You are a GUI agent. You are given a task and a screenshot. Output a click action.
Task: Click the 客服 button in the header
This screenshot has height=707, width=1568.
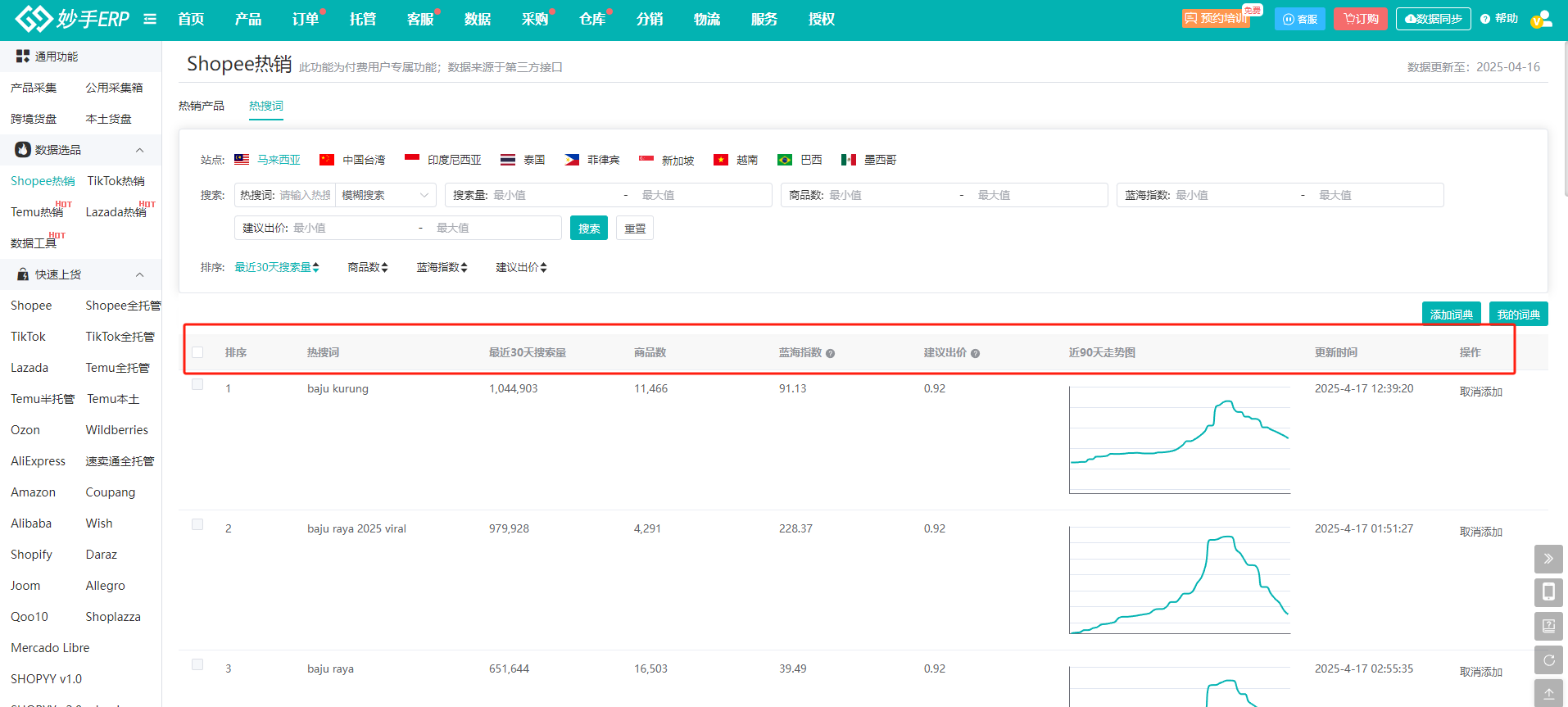click(x=1300, y=19)
